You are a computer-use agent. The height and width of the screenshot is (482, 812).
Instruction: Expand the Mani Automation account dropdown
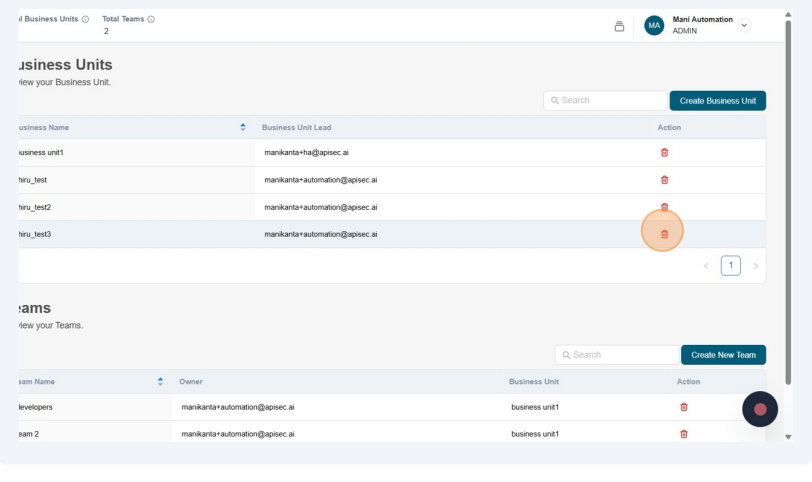point(743,25)
